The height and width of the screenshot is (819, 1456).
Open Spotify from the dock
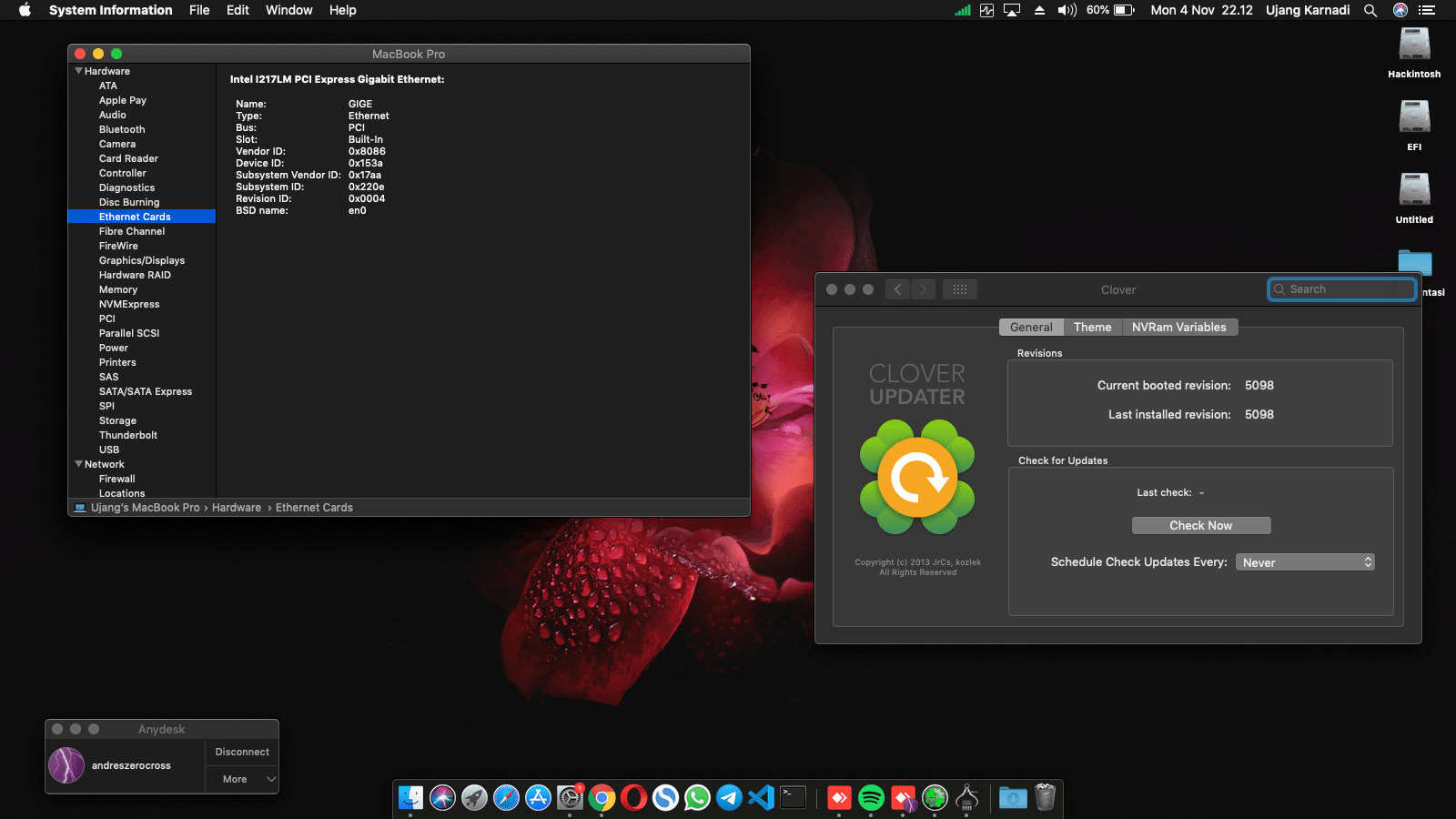tap(871, 798)
